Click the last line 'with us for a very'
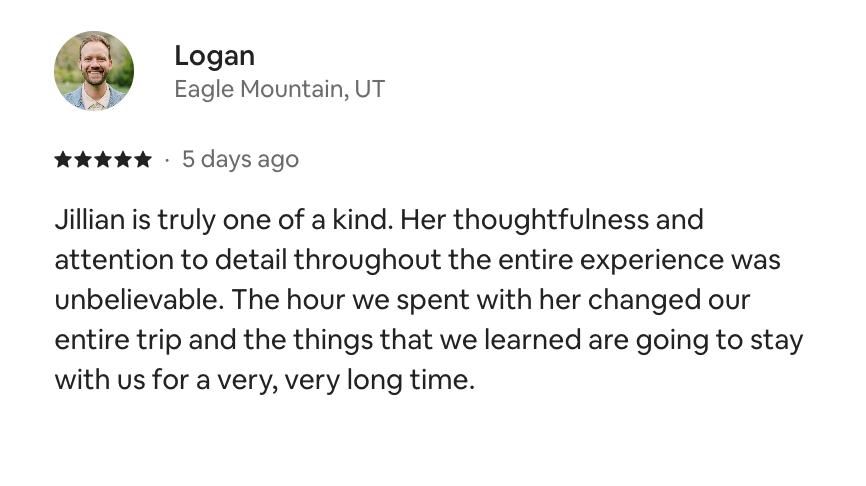The image size is (866, 486). 265,380
